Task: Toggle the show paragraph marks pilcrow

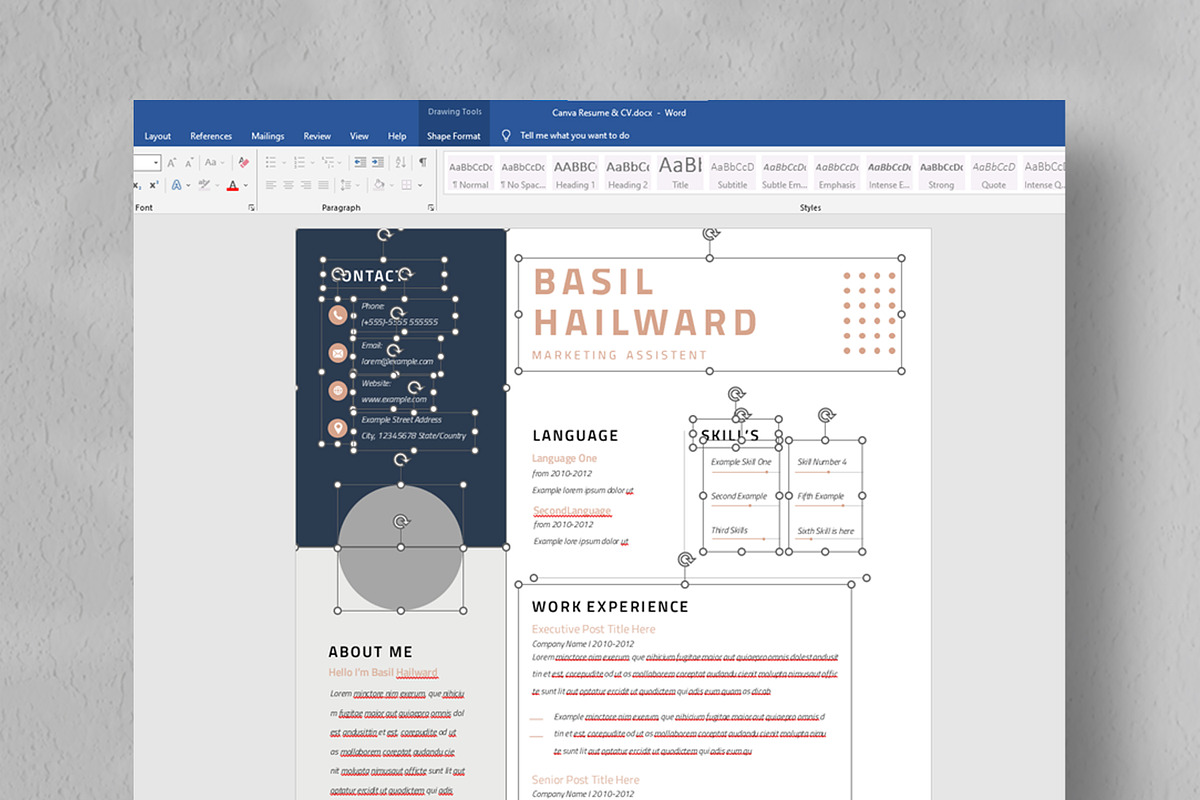Action: click(423, 162)
